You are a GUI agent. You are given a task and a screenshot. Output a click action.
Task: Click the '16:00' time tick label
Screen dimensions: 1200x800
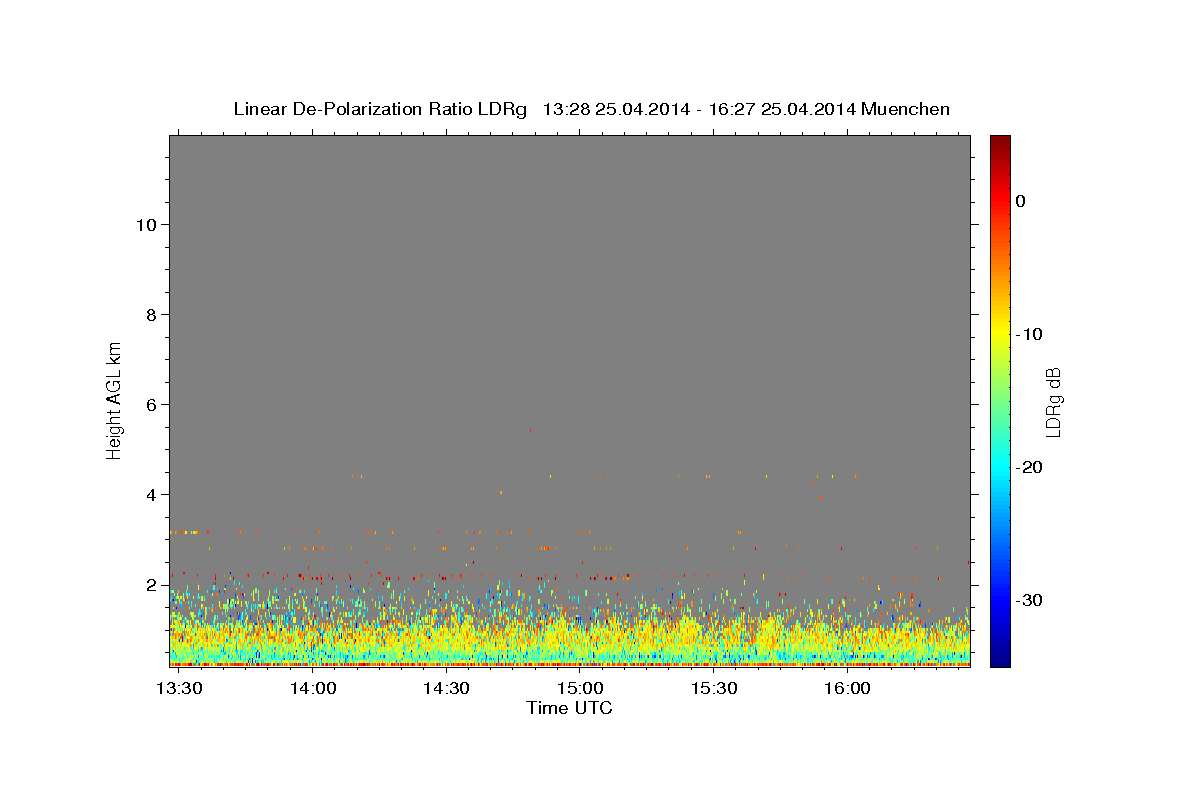click(847, 689)
